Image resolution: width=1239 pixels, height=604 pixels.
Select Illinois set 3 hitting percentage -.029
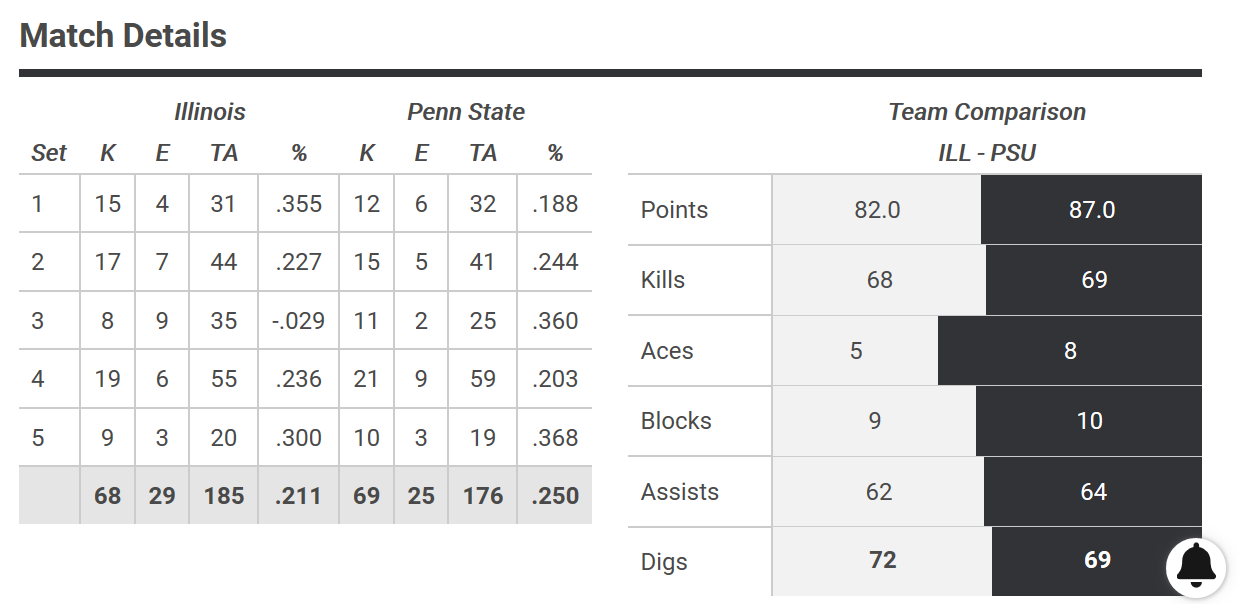click(x=298, y=321)
